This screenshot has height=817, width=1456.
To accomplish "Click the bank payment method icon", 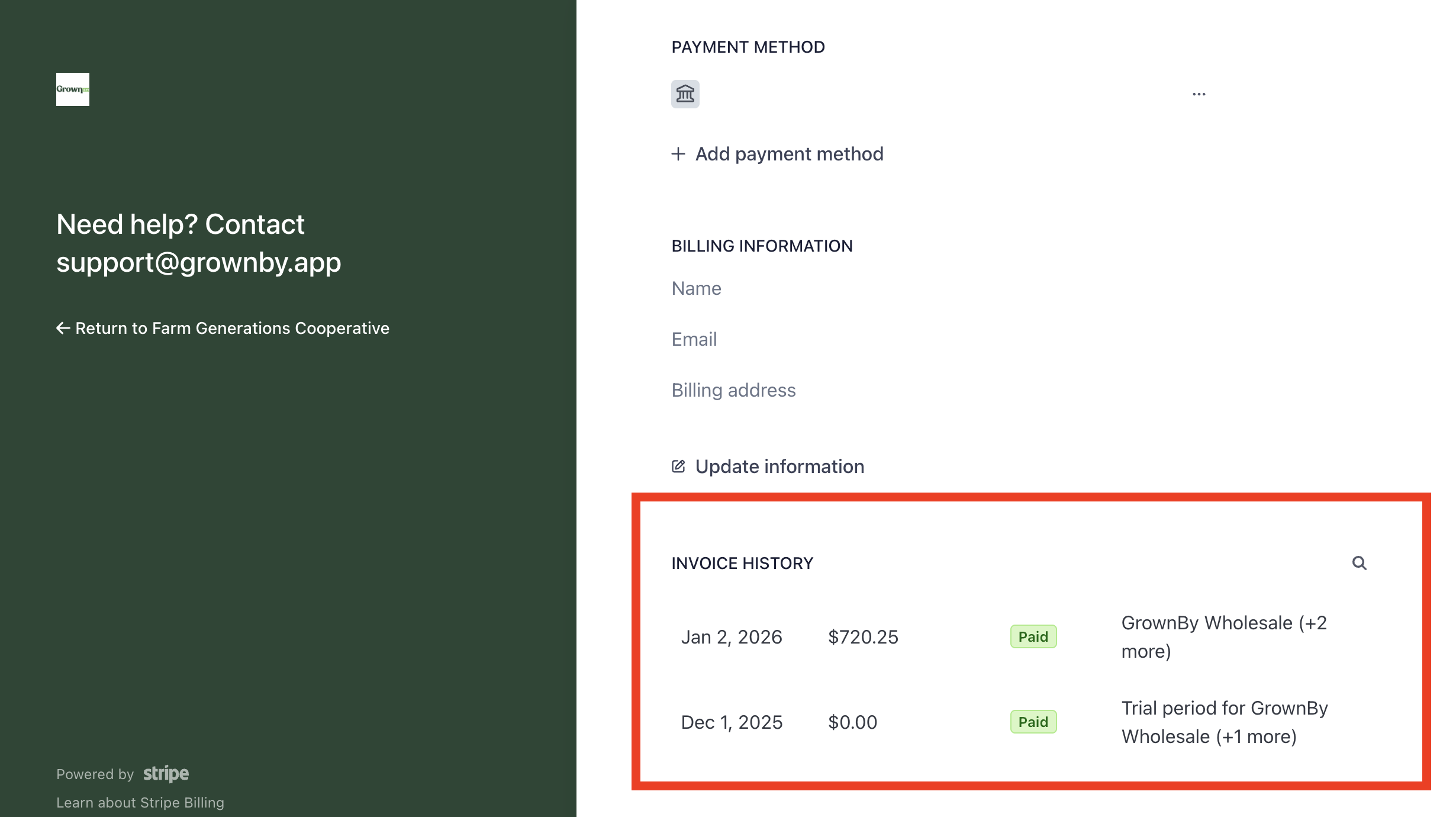I will click(x=685, y=94).
